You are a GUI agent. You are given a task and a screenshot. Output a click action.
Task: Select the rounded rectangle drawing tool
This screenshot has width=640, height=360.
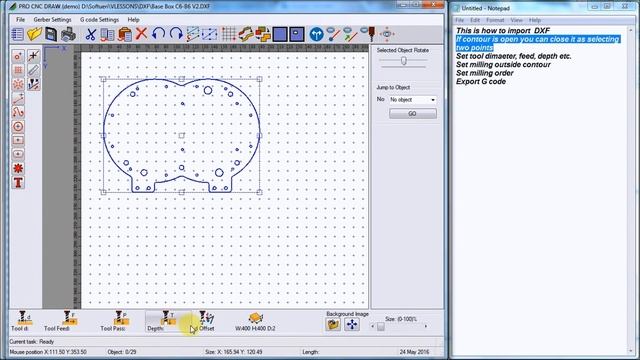(18, 154)
